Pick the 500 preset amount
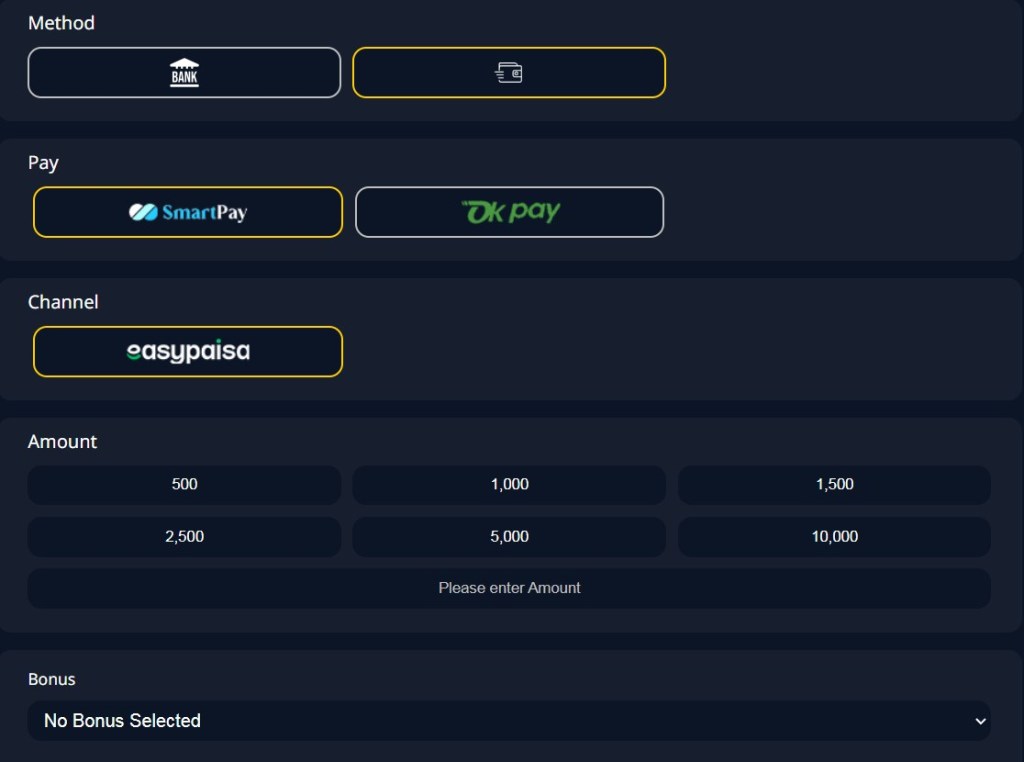Screen dimensions: 1024x762 tap(184, 485)
